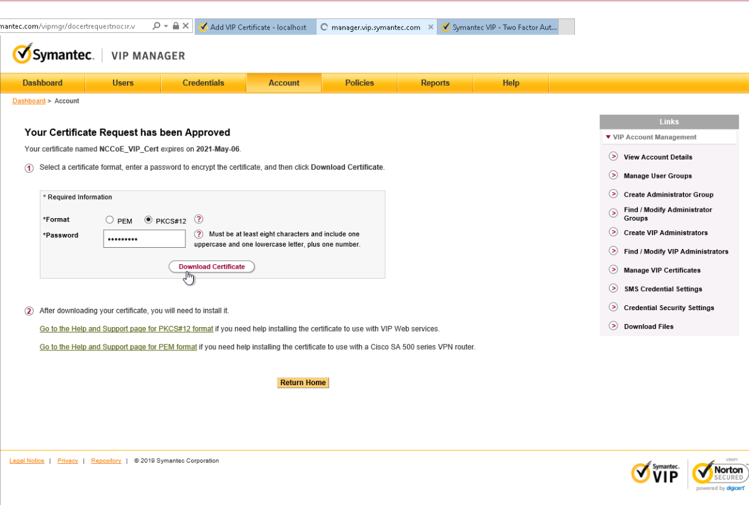Click arrow icon beside Create Administrator Group

click(x=613, y=194)
